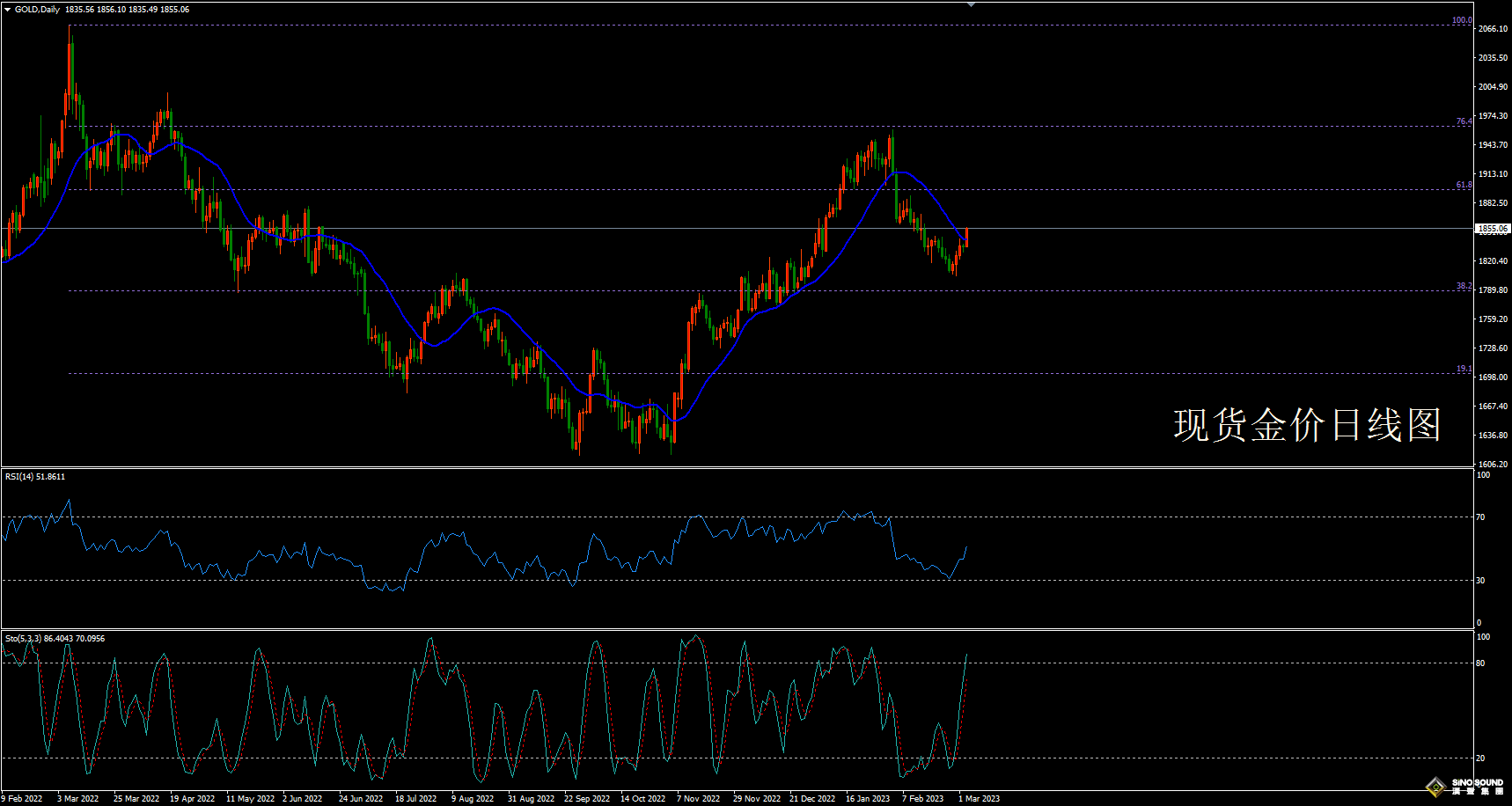1512x806 pixels.
Task: Click the 76.4 Fibonacci level label
Action: [x=1464, y=121]
